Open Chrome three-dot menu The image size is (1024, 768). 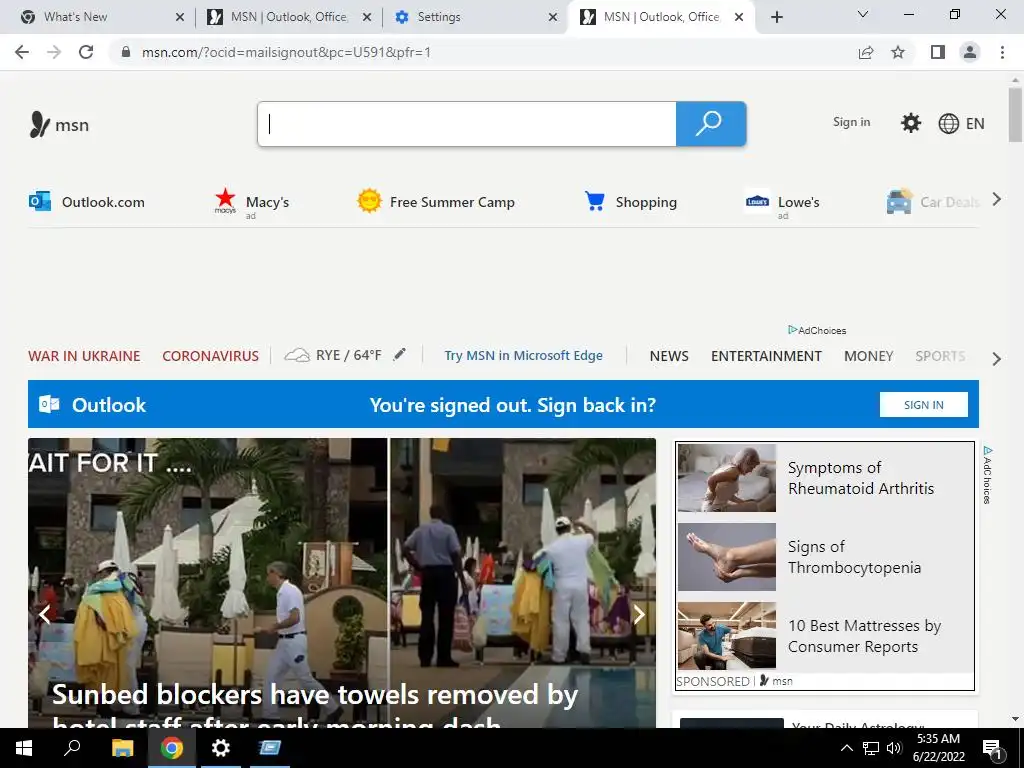coord(1002,52)
